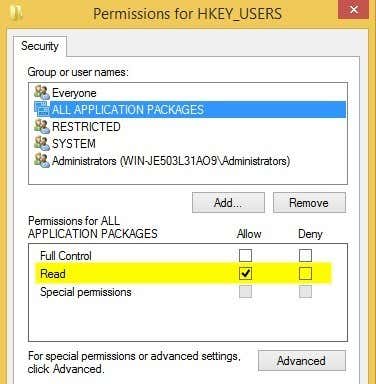Click the Everyone group icon
This screenshot has height=384, width=376.
(x=42, y=92)
